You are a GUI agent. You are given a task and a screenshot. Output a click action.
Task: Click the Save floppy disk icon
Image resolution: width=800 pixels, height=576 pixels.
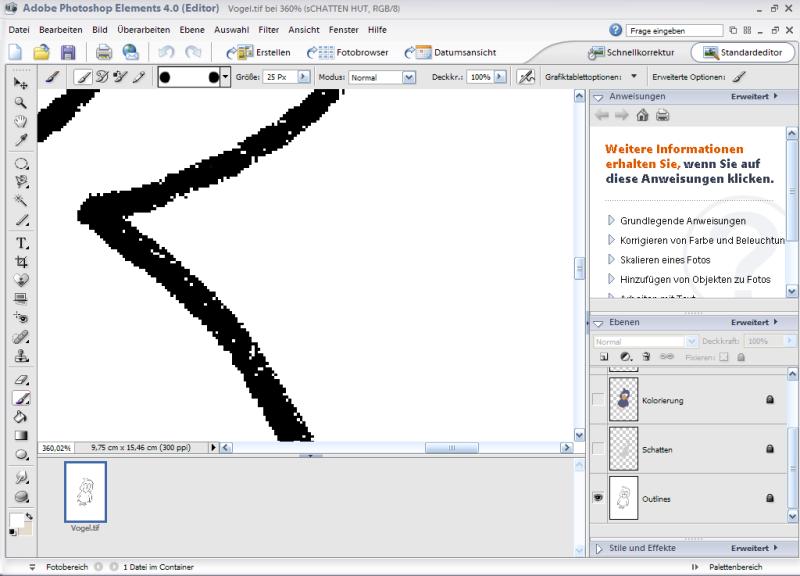[68, 52]
